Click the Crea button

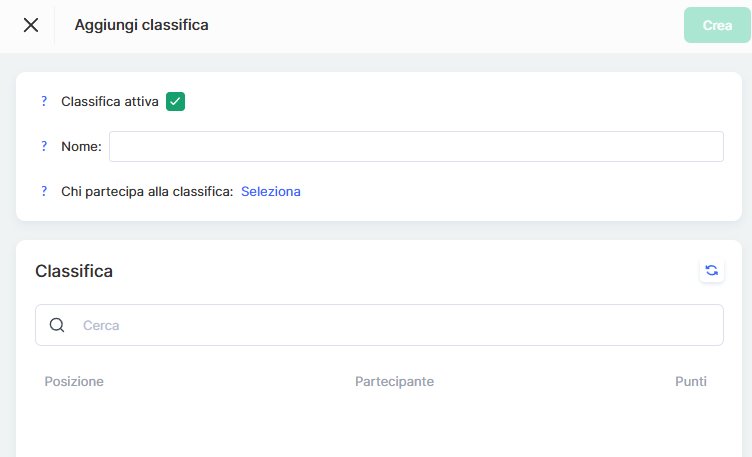pos(716,26)
